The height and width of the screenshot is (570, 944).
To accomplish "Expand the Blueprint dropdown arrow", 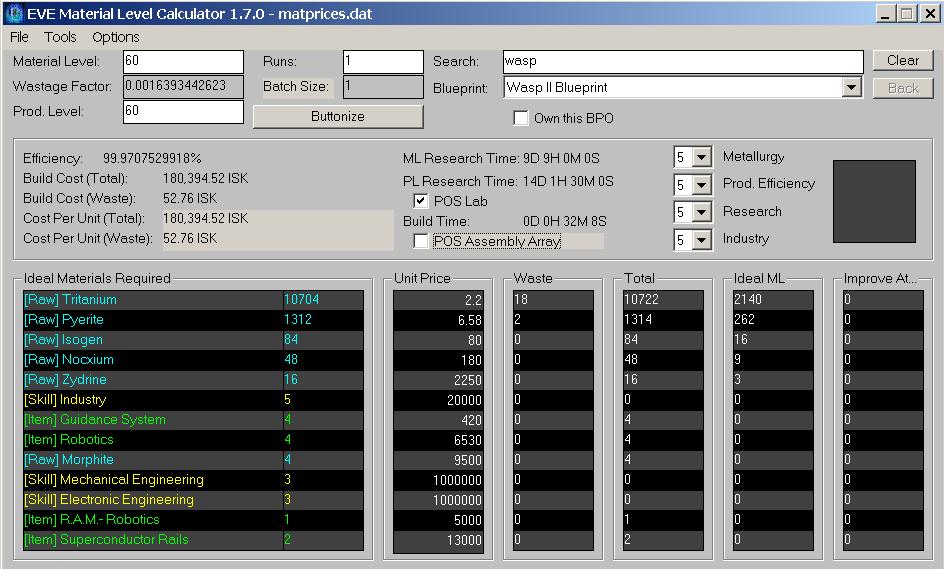I will 851,88.
